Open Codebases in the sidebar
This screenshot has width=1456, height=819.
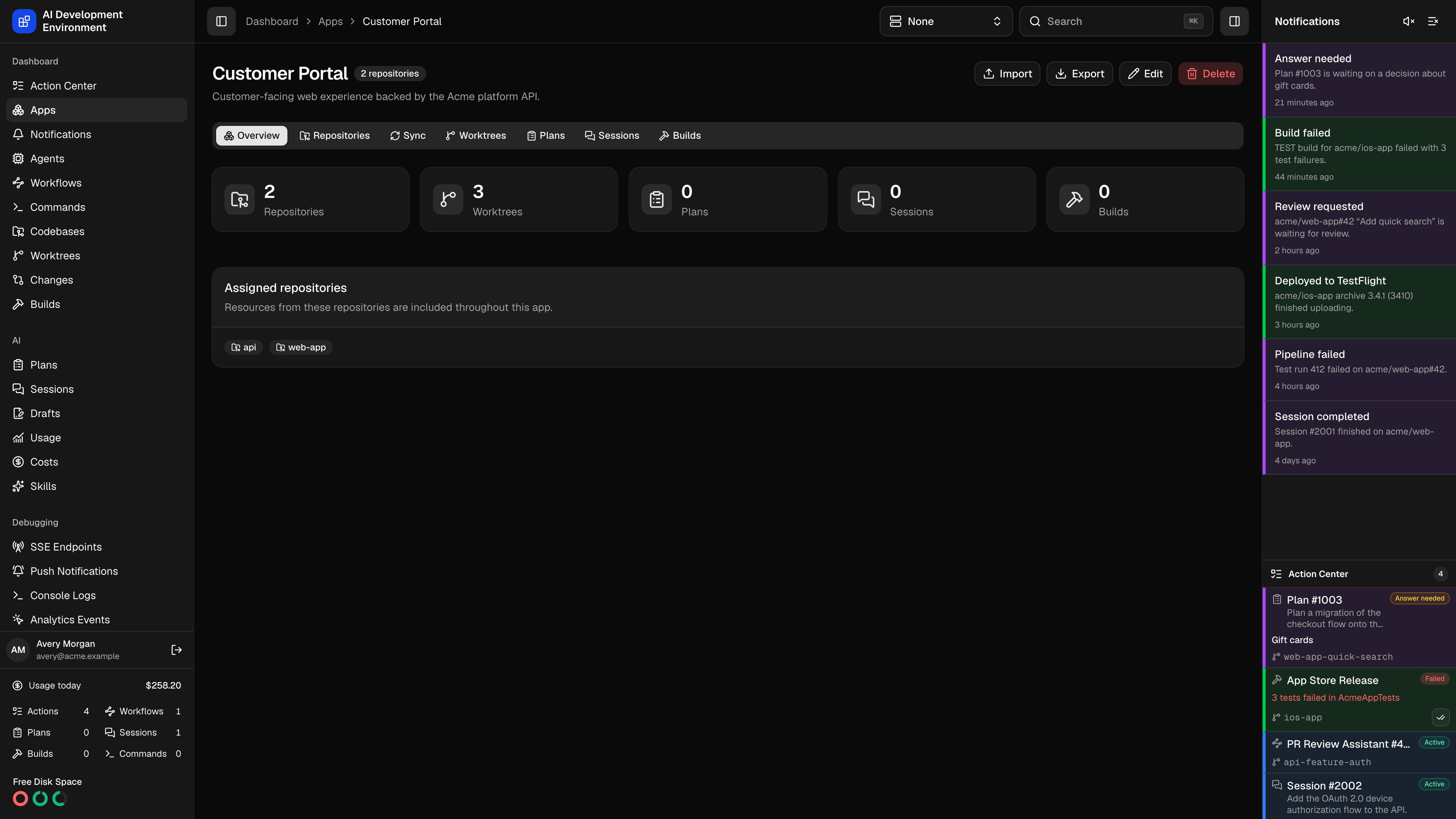96,232
